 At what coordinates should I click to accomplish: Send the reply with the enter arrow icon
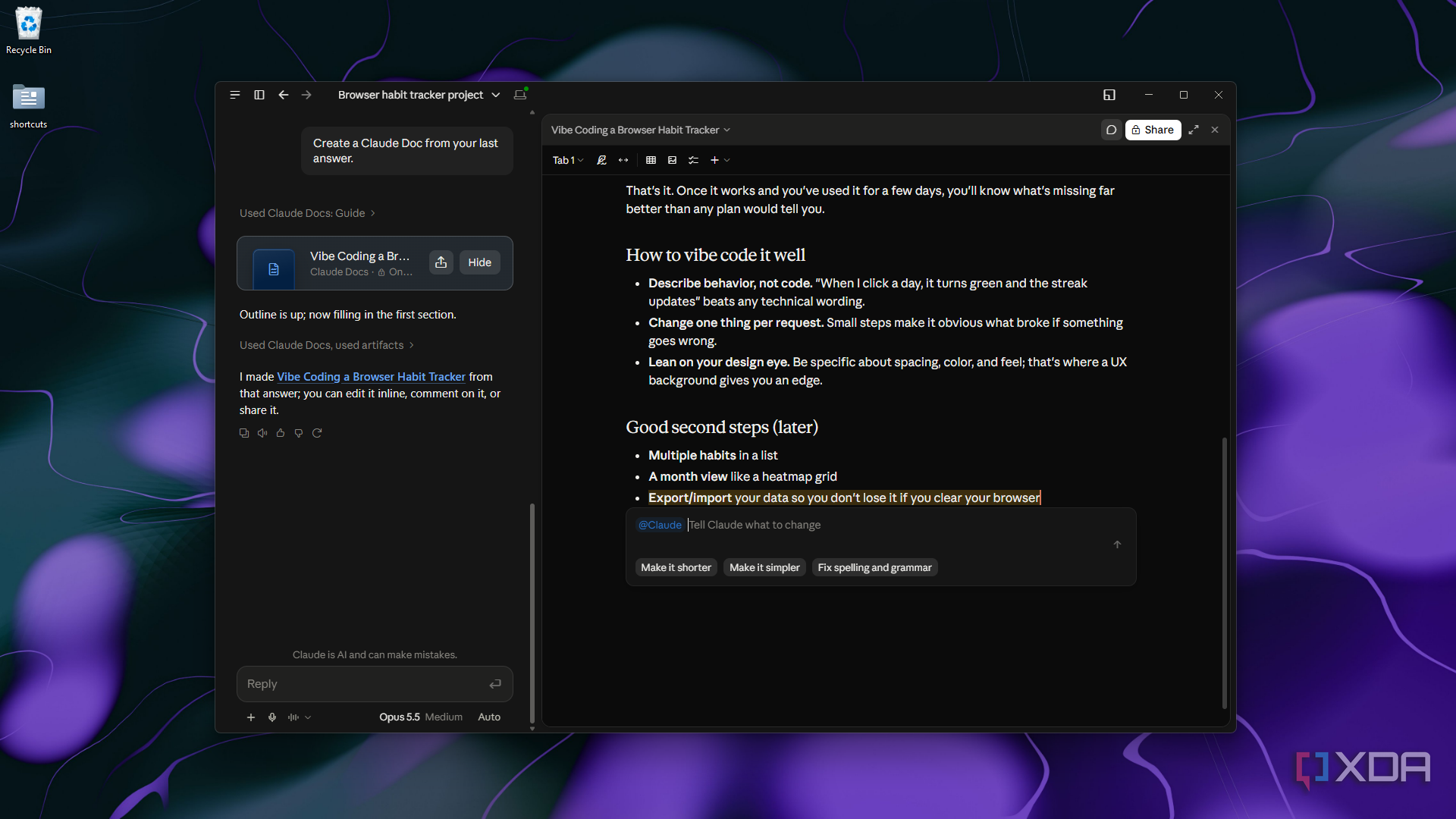(x=495, y=684)
